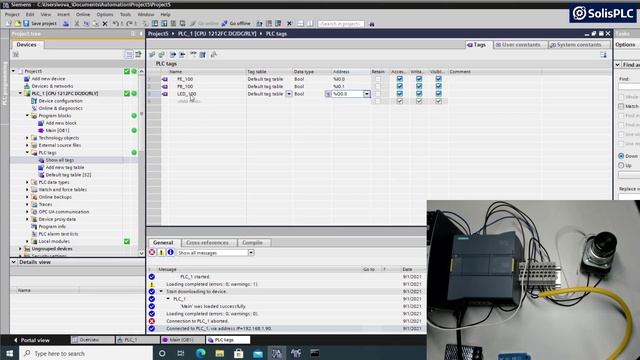The height and width of the screenshot is (360, 640).
Task: Select the Down radio button in Find panel
Action: click(621, 156)
